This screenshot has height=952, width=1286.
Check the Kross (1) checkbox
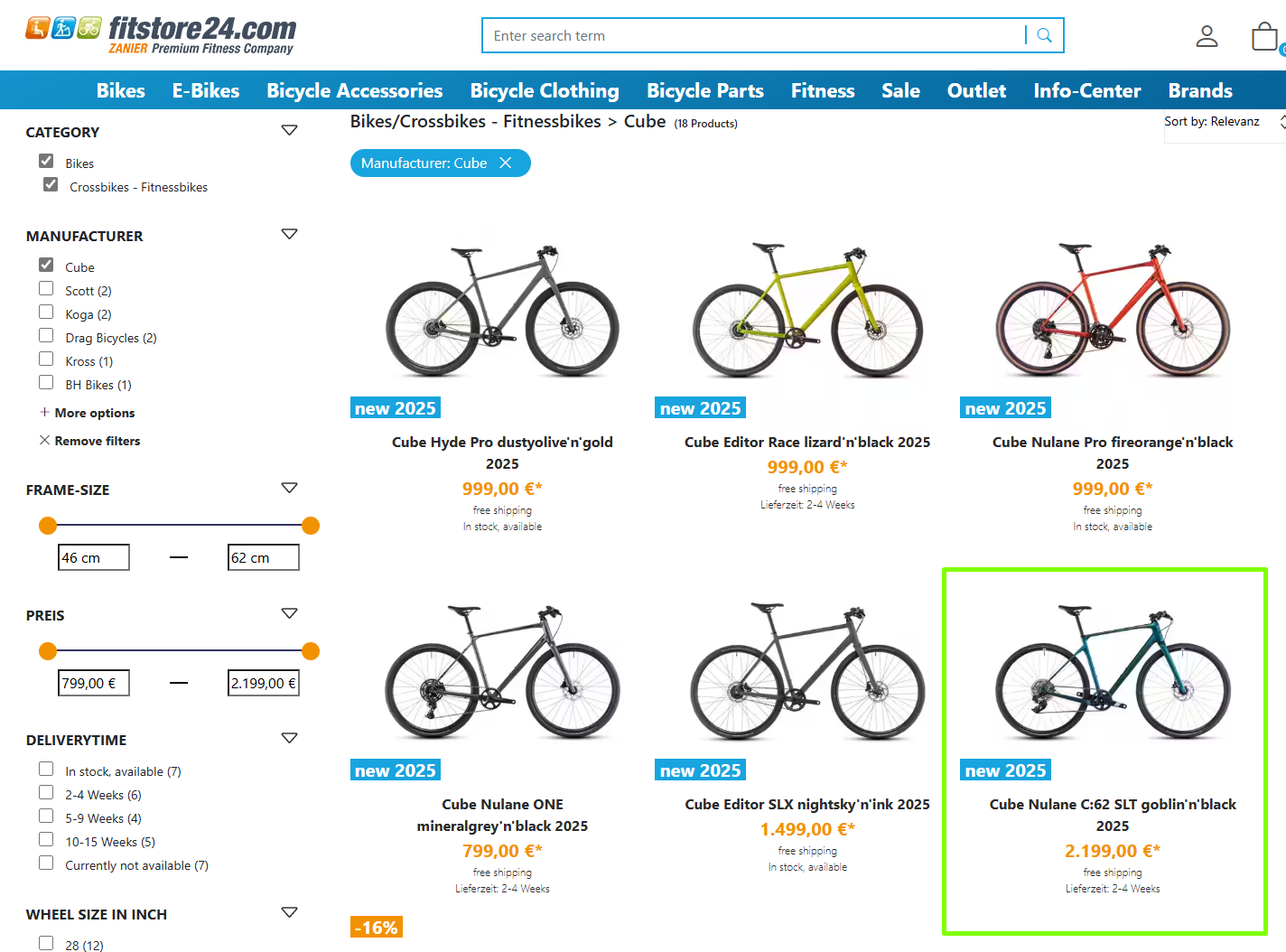[46, 359]
